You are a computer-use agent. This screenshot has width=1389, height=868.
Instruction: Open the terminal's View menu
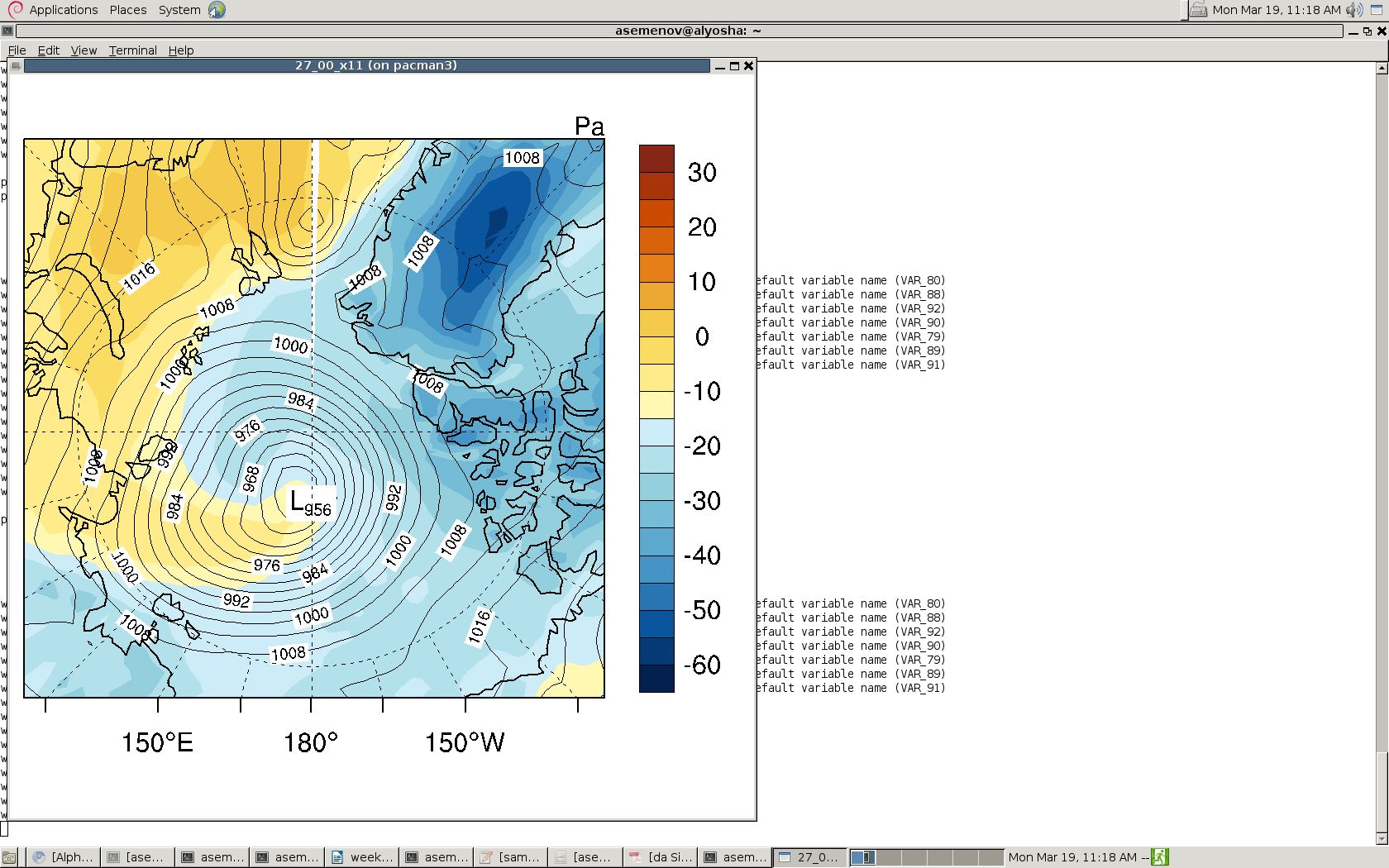[x=84, y=50]
